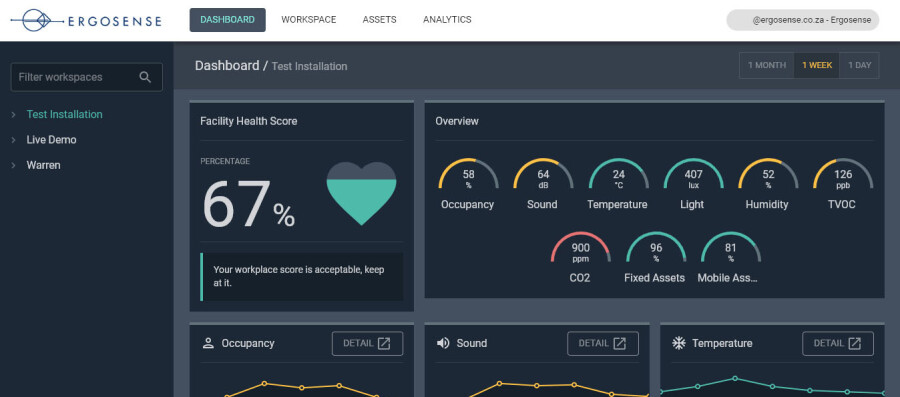The width and height of the screenshot is (900, 397).
Task: Click the Ergosense logo icon
Action: click(36, 21)
